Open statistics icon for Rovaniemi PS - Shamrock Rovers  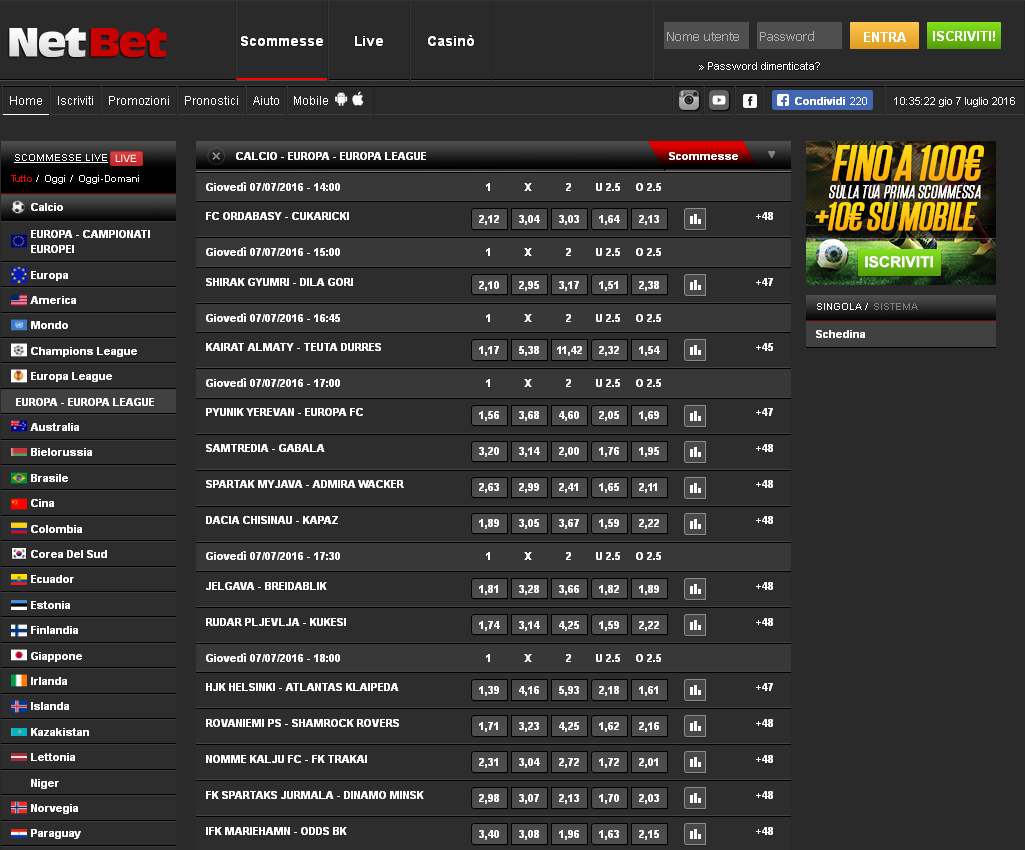[695, 726]
